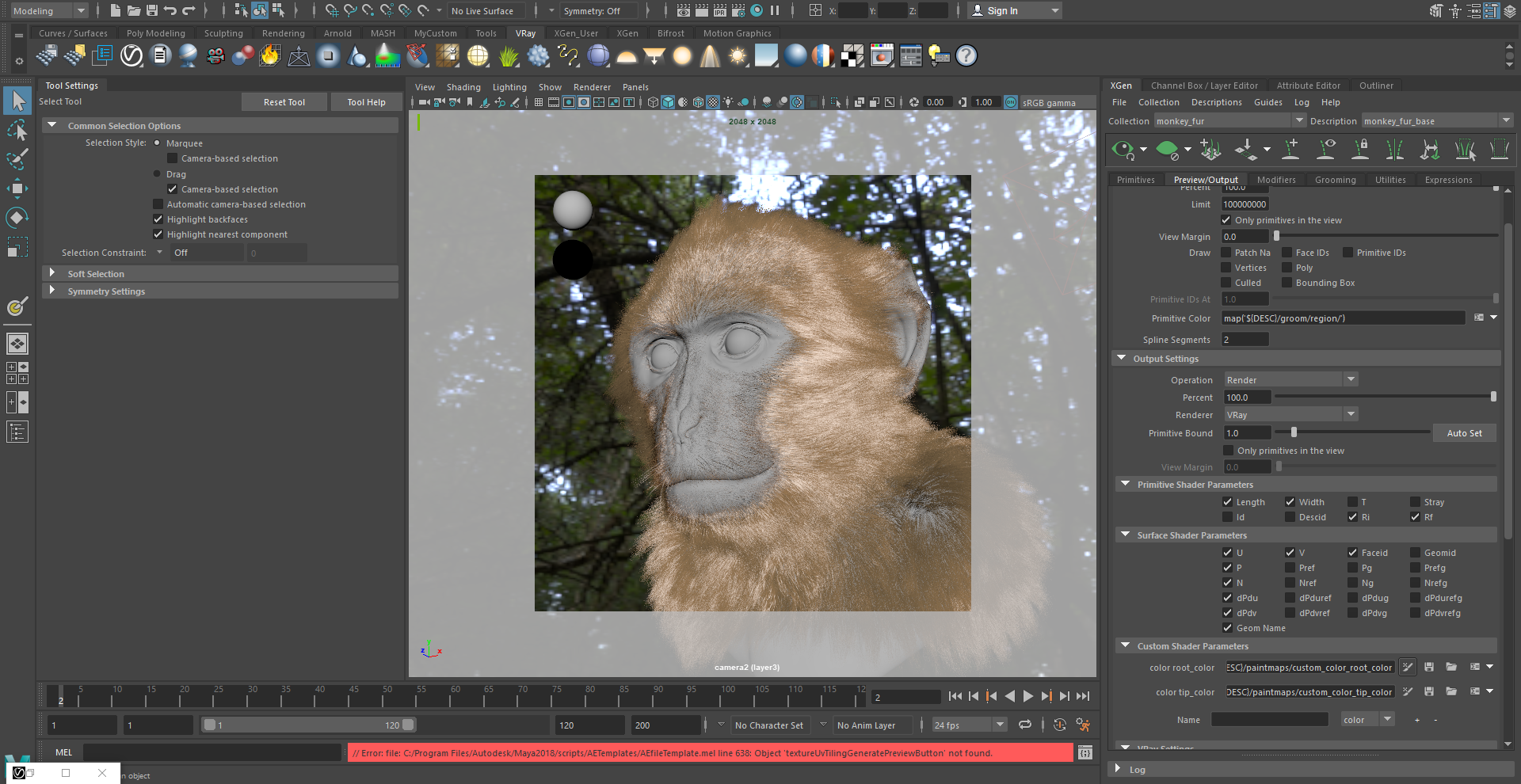Click the play forward button
This screenshot has height=784, width=1521.
coord(1028,696)
